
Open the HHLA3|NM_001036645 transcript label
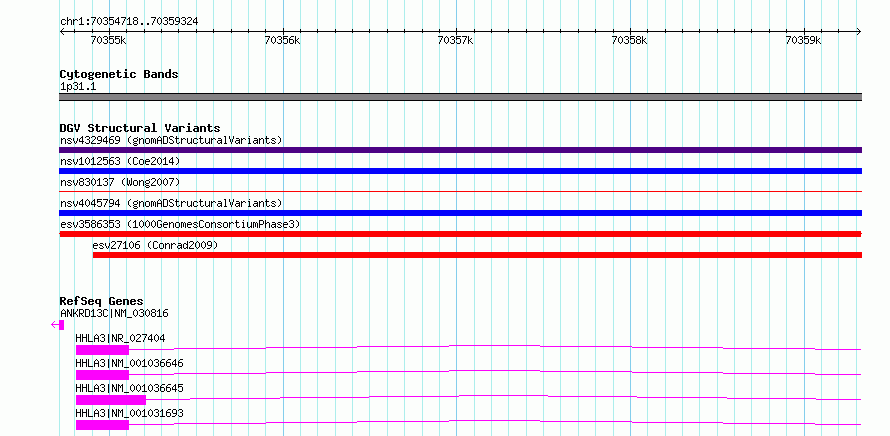pos(129,388)
